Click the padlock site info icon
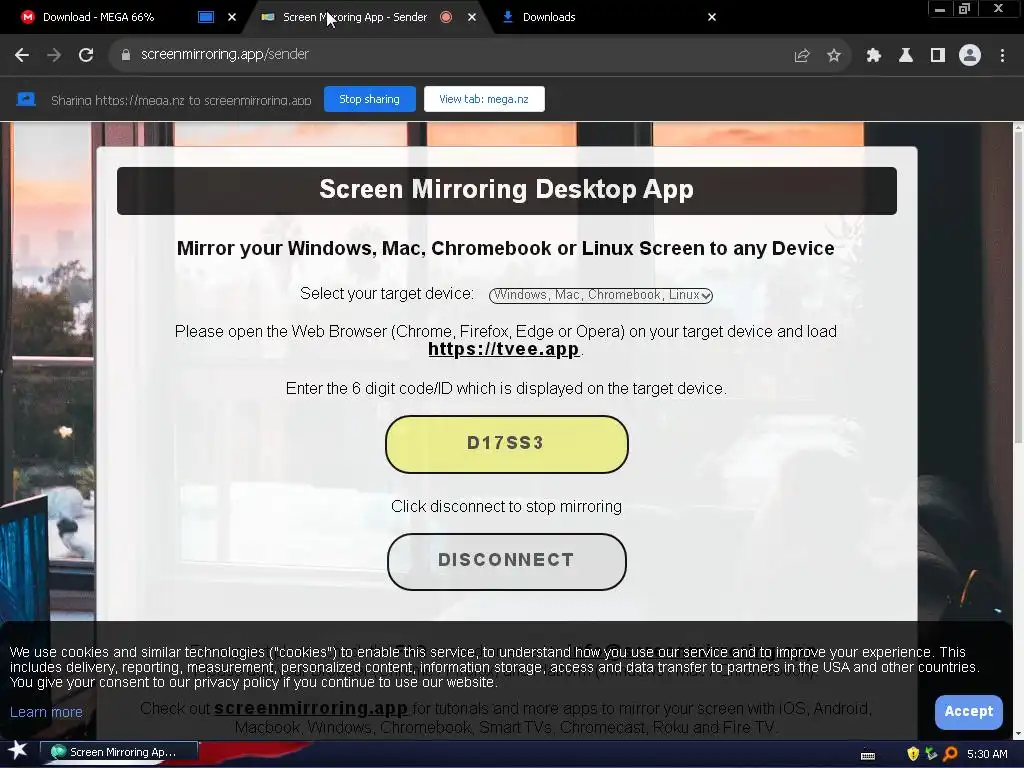 [125, 55]
